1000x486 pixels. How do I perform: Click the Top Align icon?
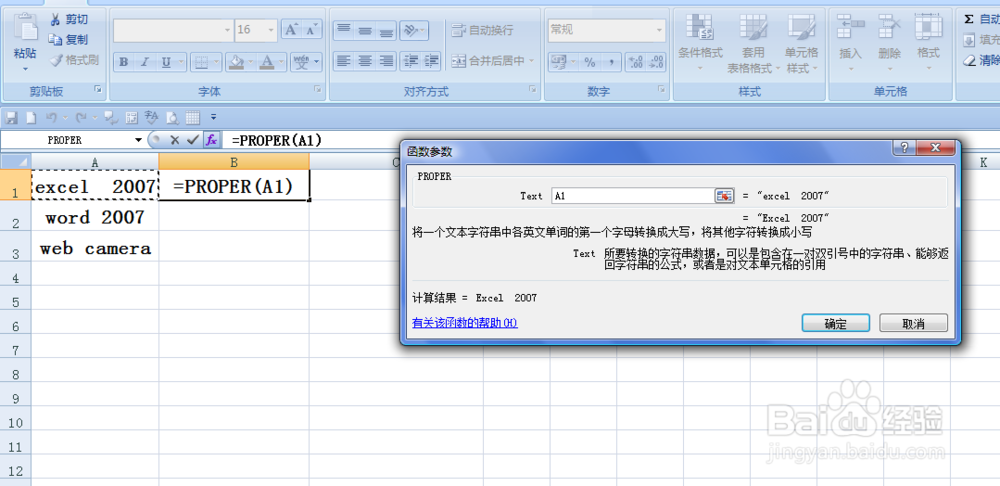pyautogui.click(x=344, y=29)
